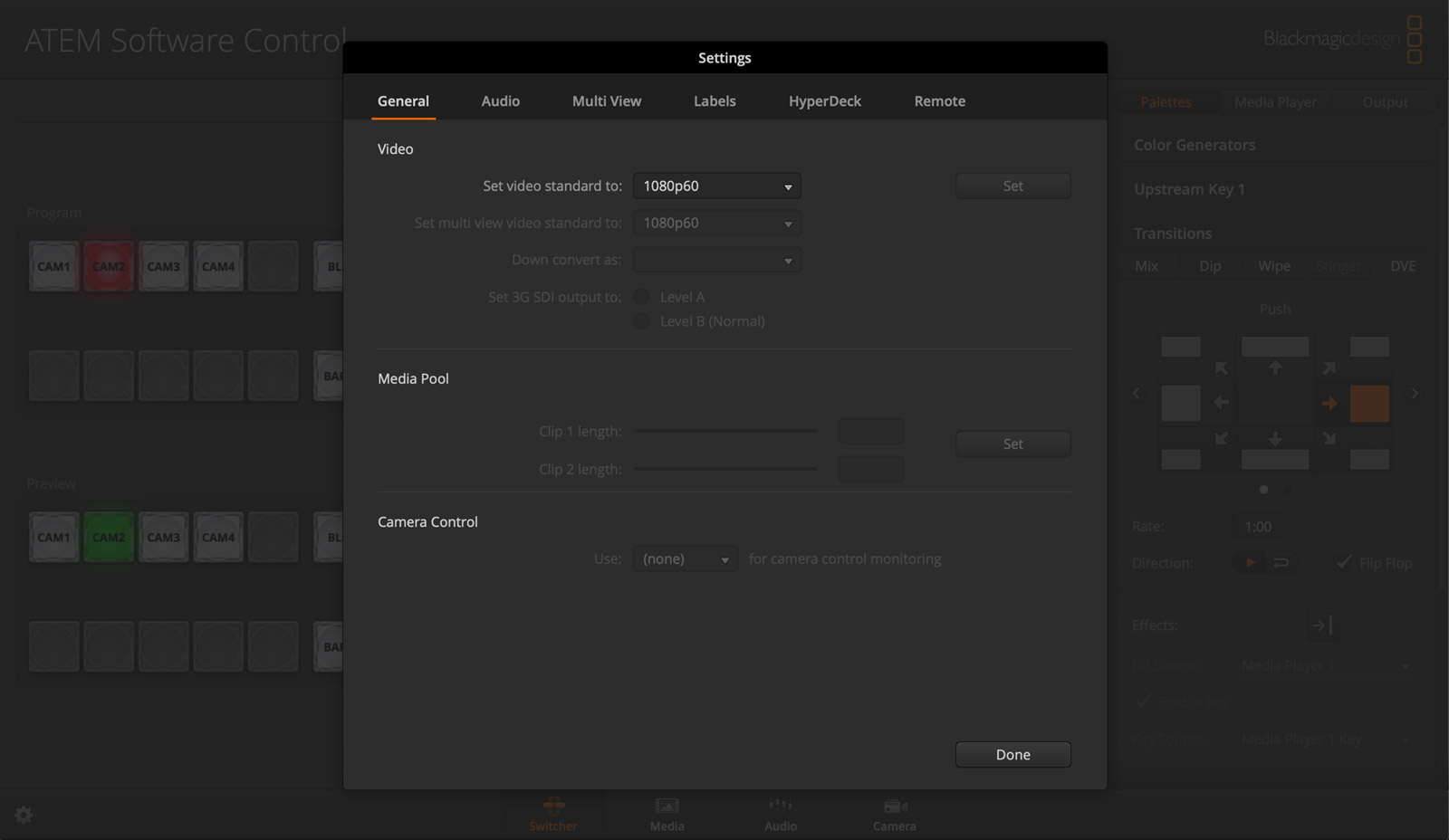Click Set next to video standard
The image size is (1449, 840).
point(1012,186)
